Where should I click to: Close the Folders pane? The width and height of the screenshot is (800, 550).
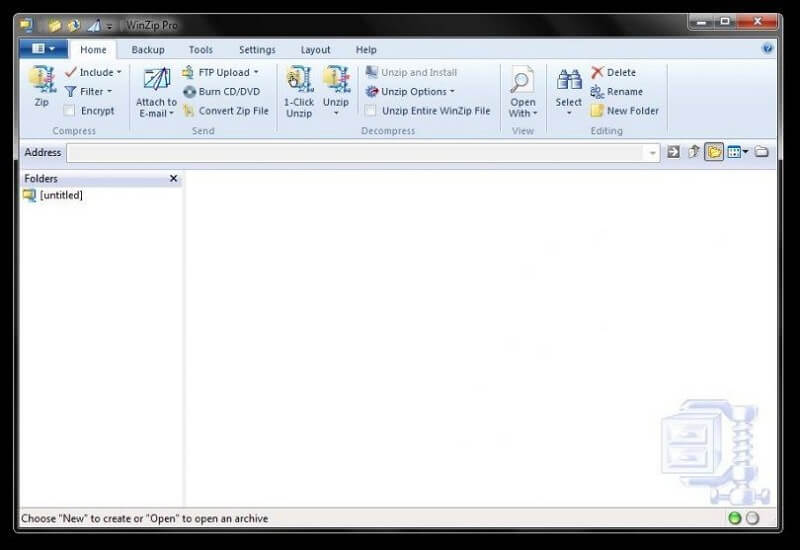point(173,178)
